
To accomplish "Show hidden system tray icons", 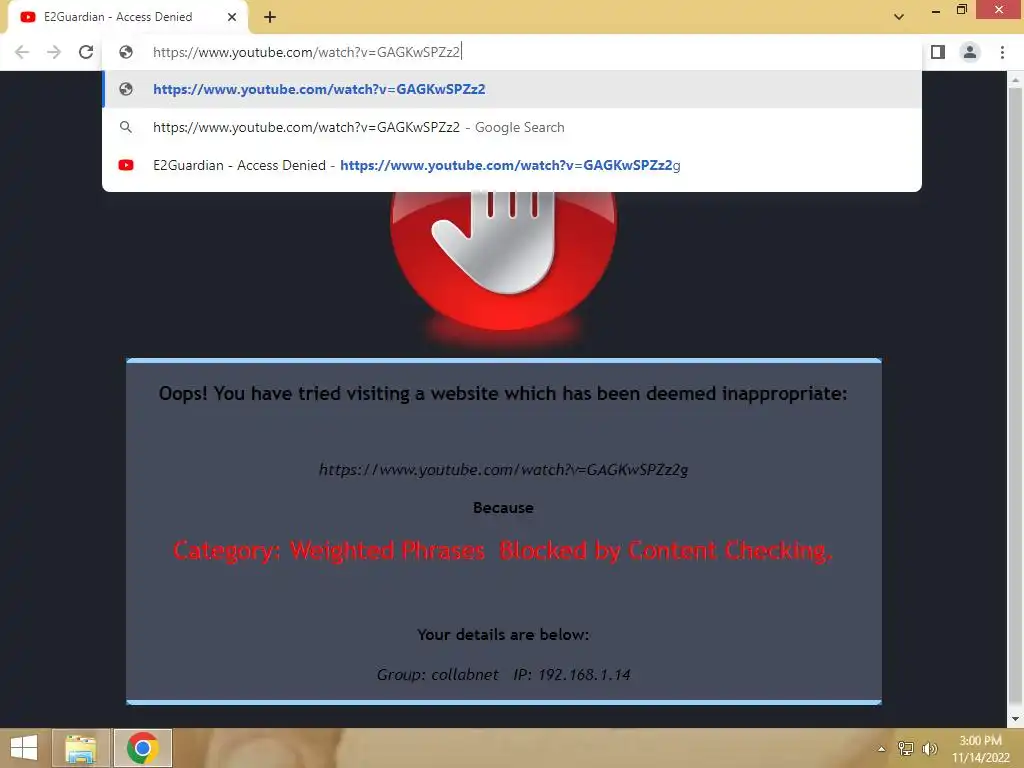I will coord(881,749).
